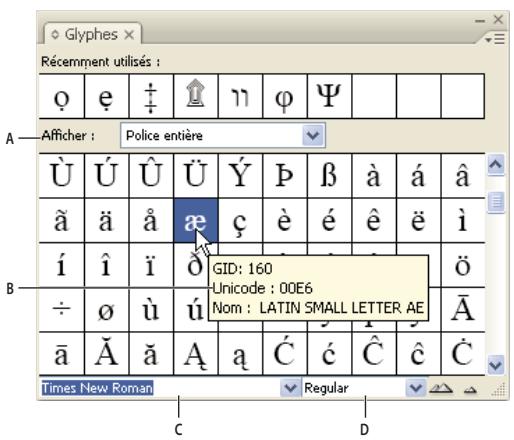Select the ß glyph cell

(x=330, y=176)
